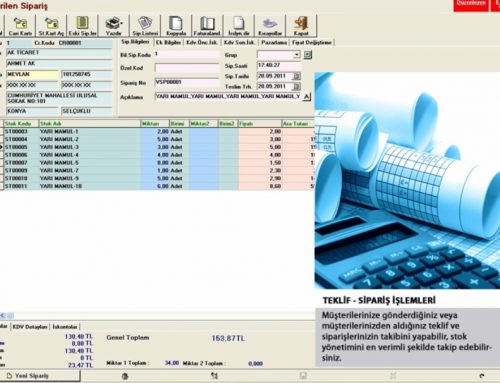Image resolution: width=500 pixels, height=383 pixels.
Task: Expand the Grup dropdown
Action: [x=297, y=54]
